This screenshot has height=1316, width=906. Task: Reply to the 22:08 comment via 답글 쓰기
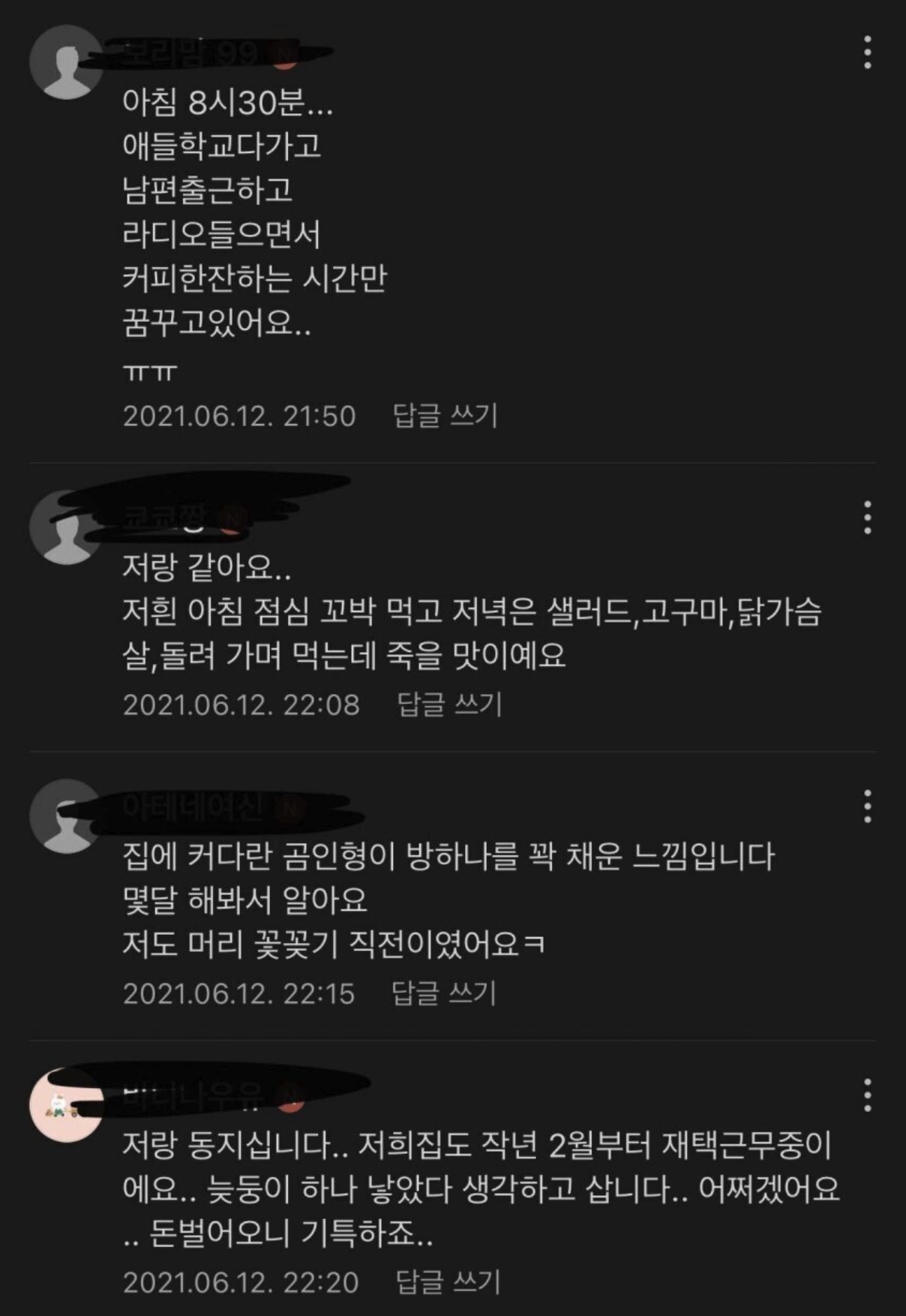point(449,705)
